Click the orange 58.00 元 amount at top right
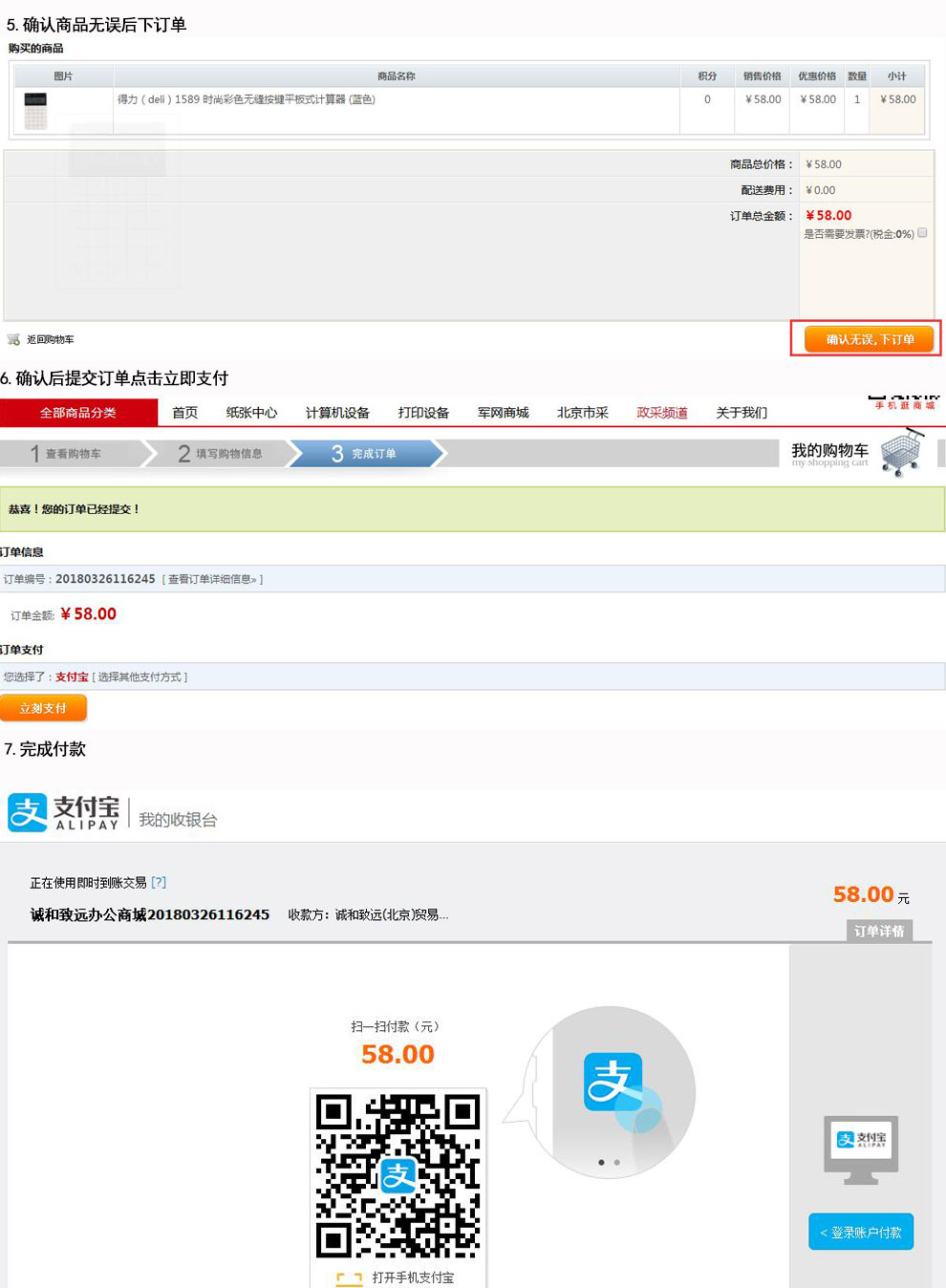The height and width of the screenshot is (1288, 946). click(x=871, y=895)
